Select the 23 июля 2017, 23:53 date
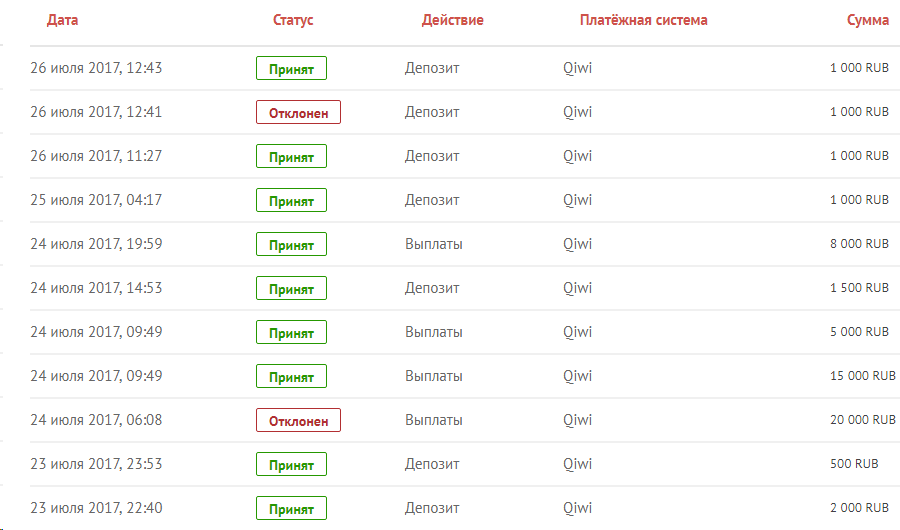 point(96,464)
